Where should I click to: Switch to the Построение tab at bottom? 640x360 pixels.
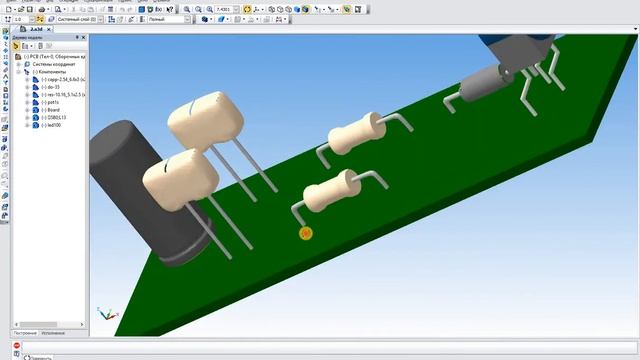[x=25, y=333]
